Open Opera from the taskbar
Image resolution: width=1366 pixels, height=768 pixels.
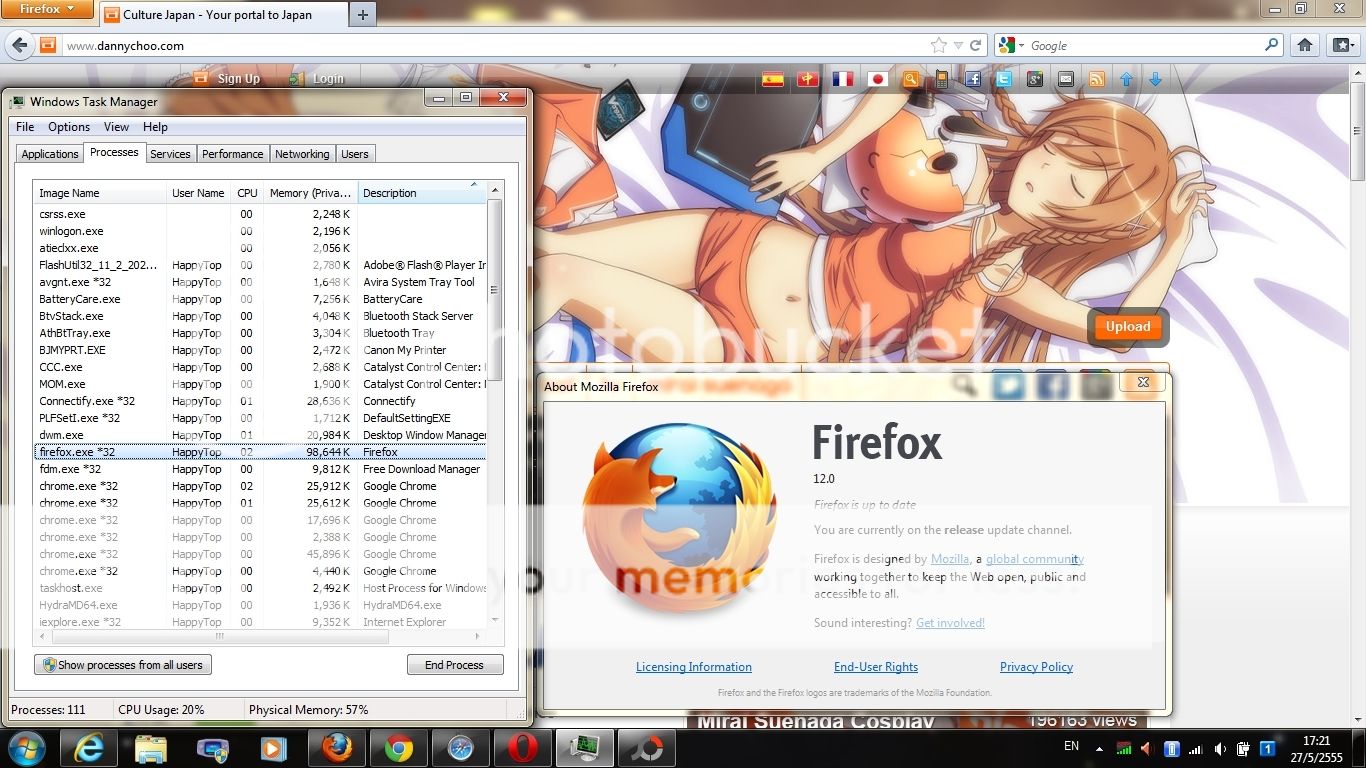click(x=522, y=748)
